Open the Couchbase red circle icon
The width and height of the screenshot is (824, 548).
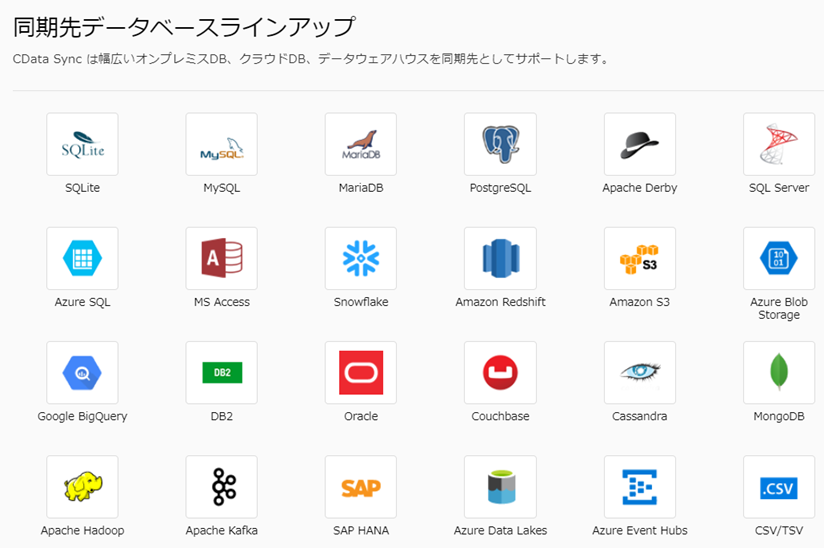coord(500,373)
